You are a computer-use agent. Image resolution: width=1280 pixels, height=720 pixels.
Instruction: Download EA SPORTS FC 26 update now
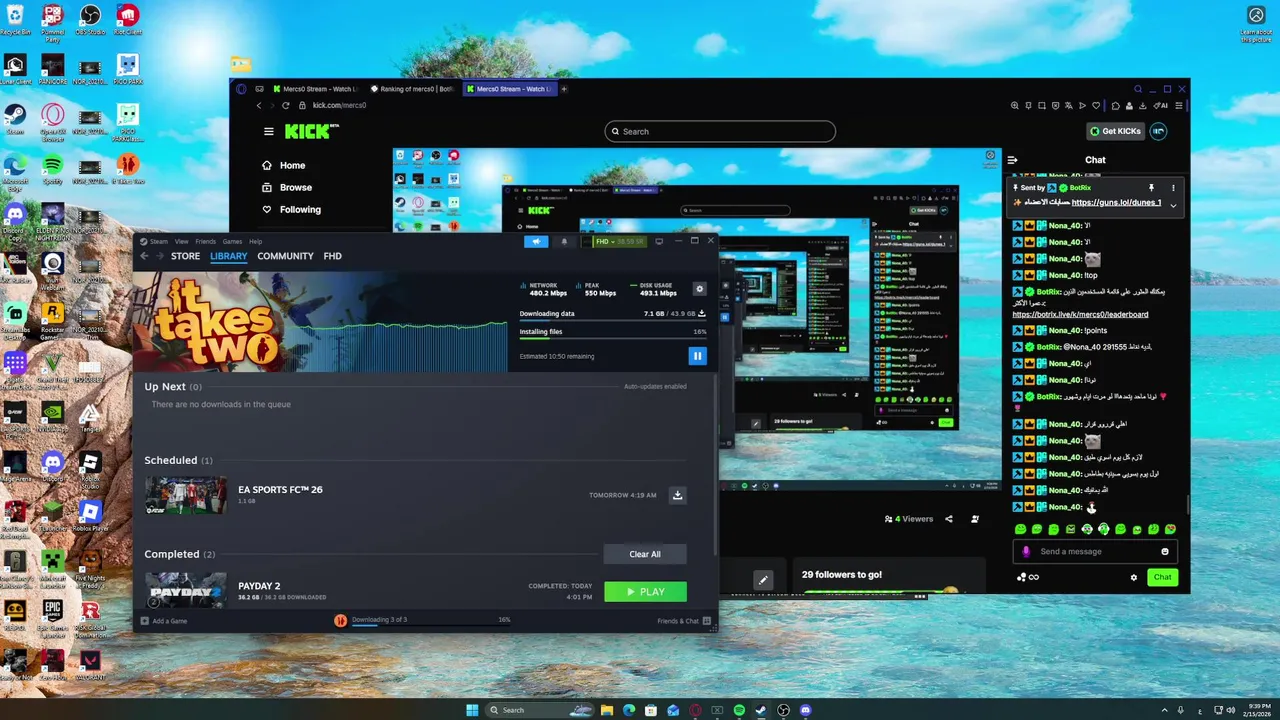coord(677,495)
